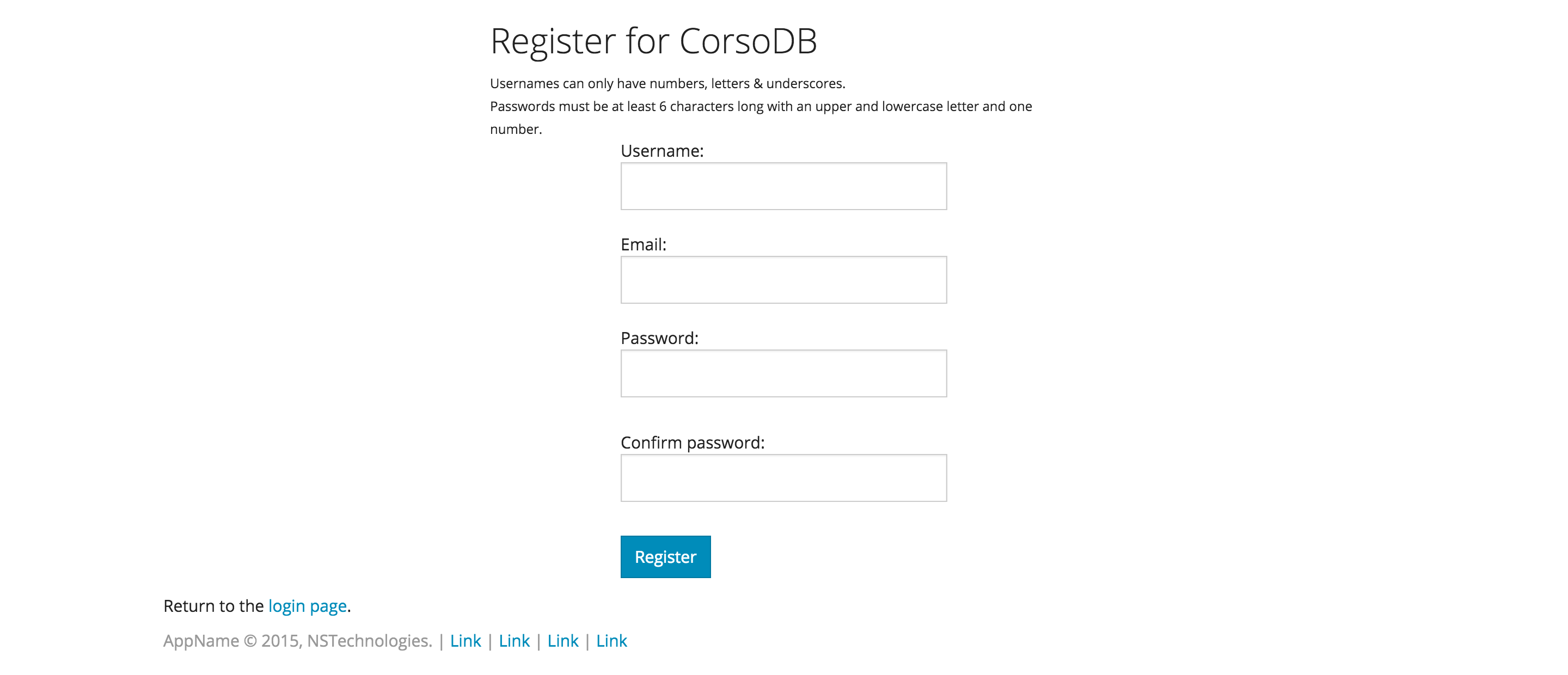This screenshot has height=675, width=1568.
Task: Click the Register for CorsoDB heading
Action: coord(654,41)
